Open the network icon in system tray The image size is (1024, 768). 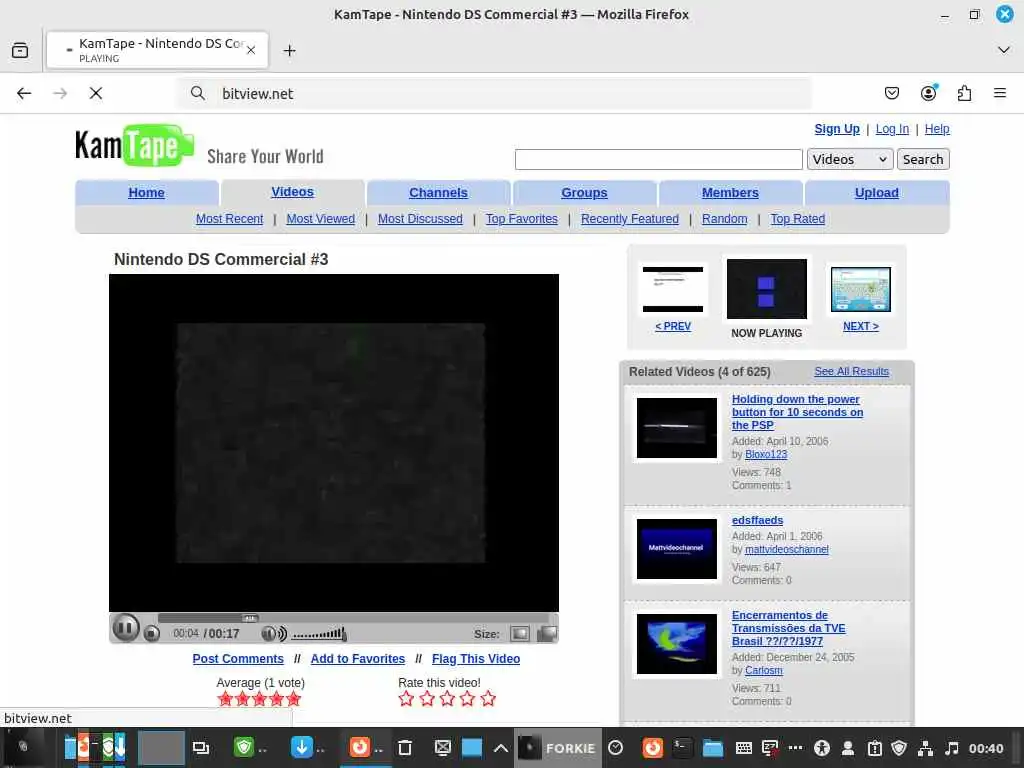point(925,748)
